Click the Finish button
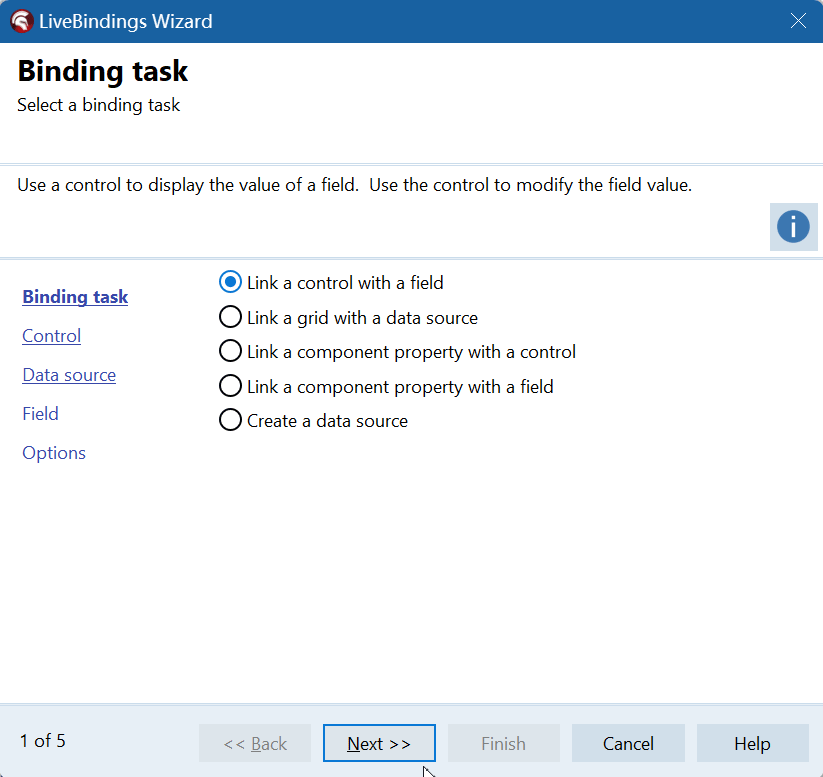This screenshot has width=823, height=777. click(503, 743)
